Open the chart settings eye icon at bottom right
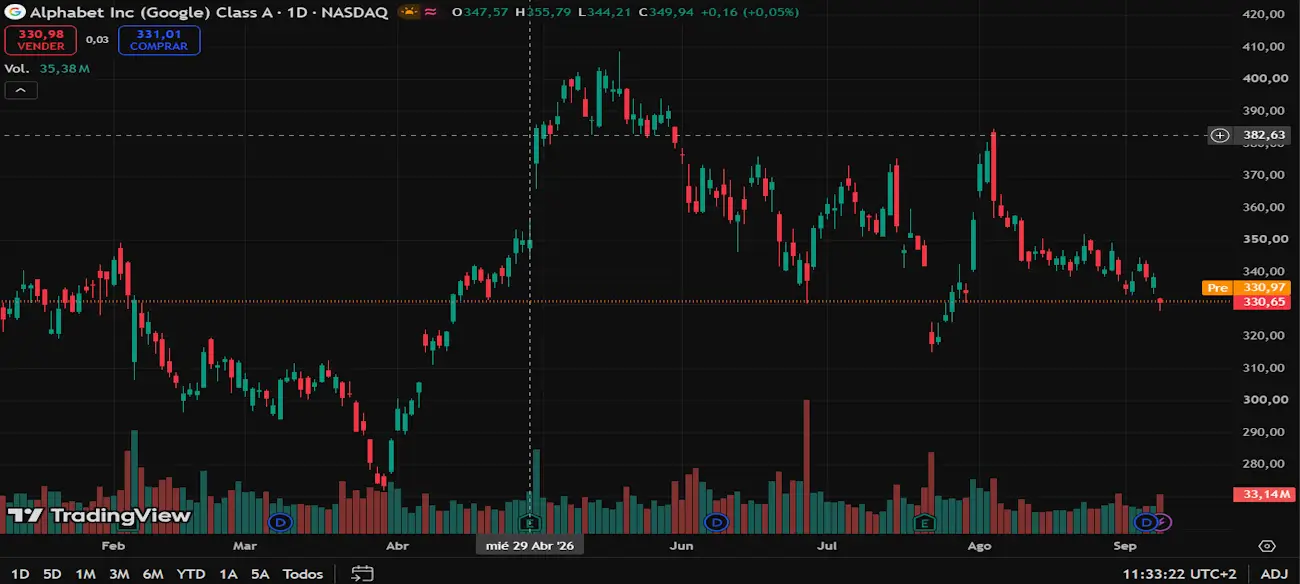The image size is (1300, 584). (1267, 546)
